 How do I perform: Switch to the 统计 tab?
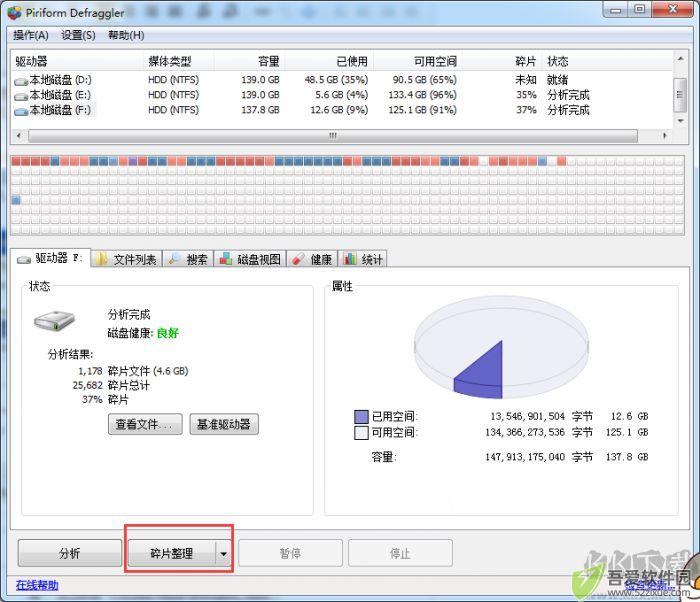(363, 259)
